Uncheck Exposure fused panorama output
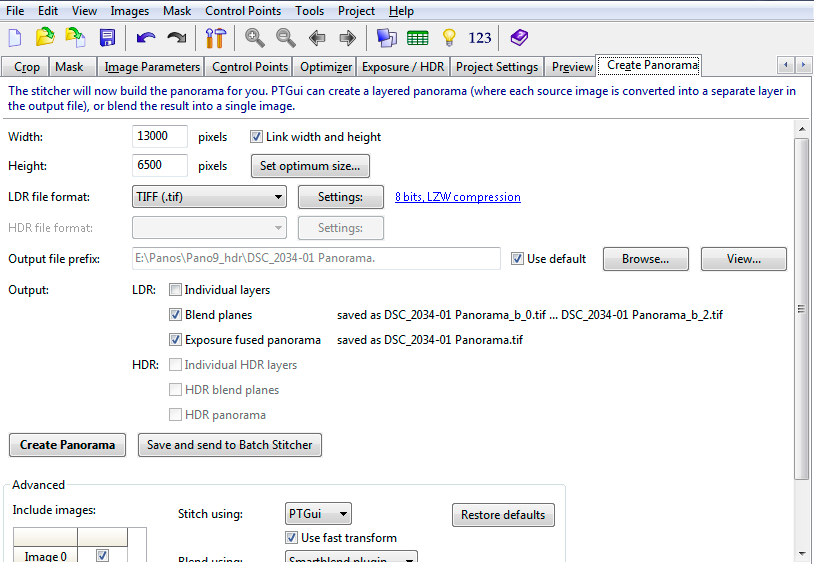Screen dimensions: 814x564 [x=175, y=340]
